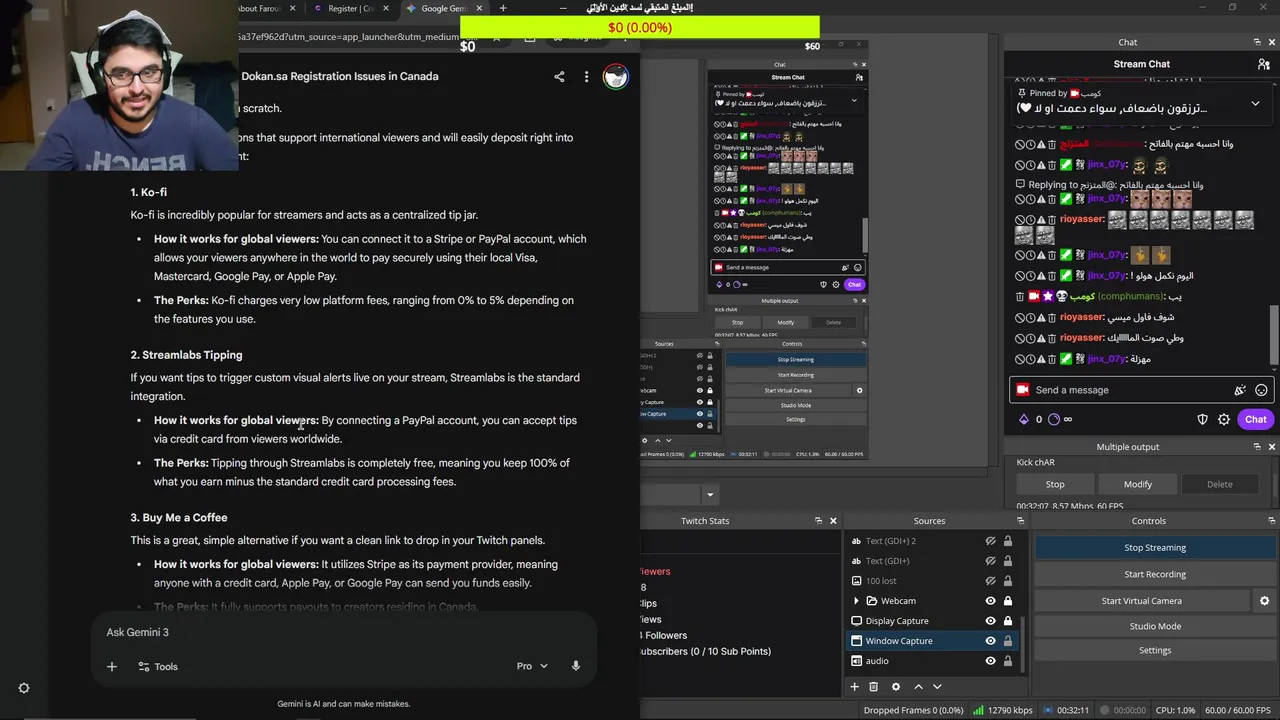Pop out the Sources dock
Screen dimensions: 1280x720
[1020, 521]
